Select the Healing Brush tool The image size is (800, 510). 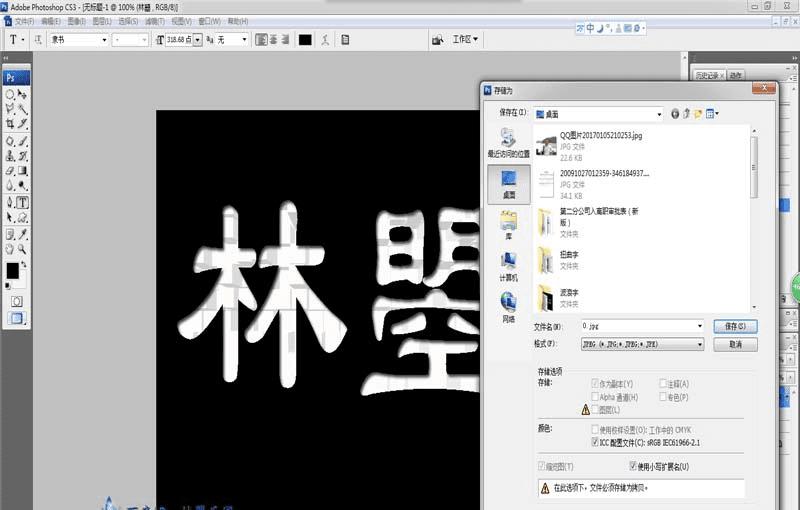[x=10, y=141]
